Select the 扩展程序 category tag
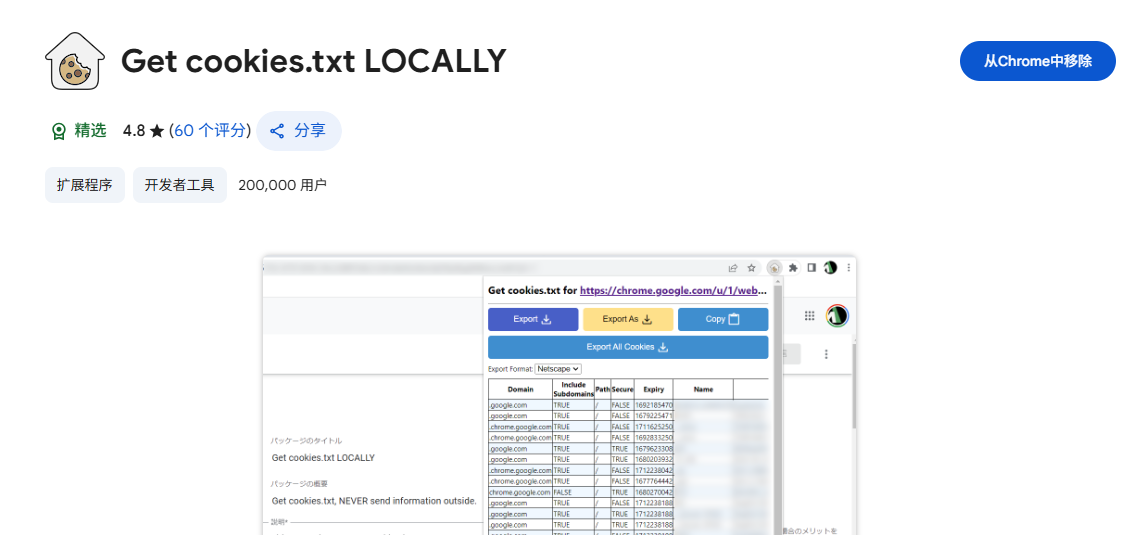The image size is (1128, 535). pyautogui.click(x=85, y=186)
